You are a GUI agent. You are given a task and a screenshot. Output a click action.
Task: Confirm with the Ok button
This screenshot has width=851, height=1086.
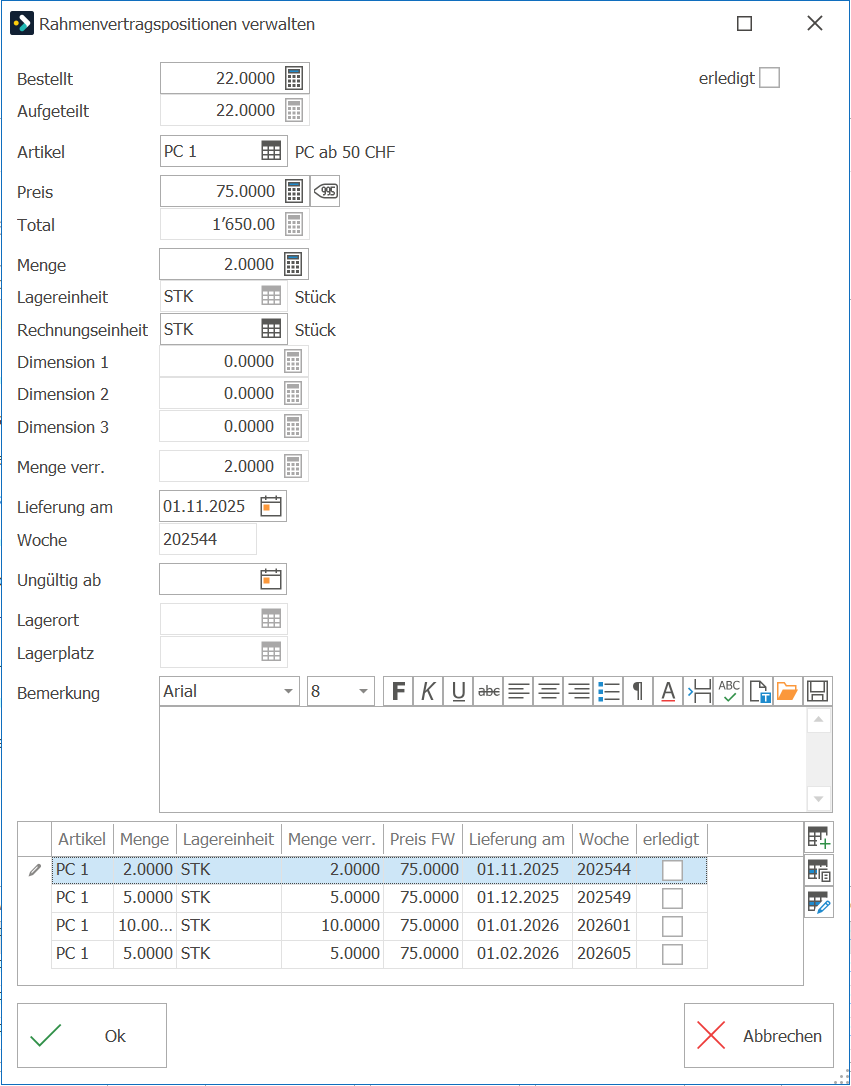92,1035
